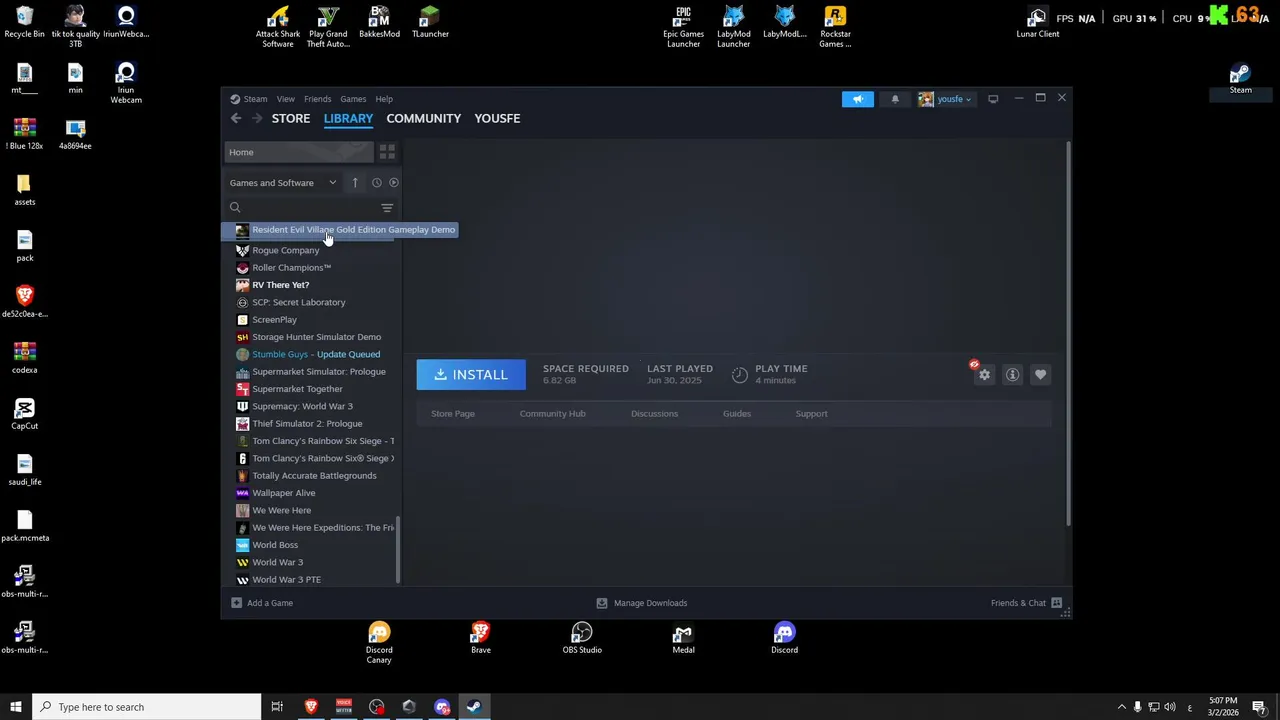Open the Help menu

pyautogui.click(x=384, y=99)
